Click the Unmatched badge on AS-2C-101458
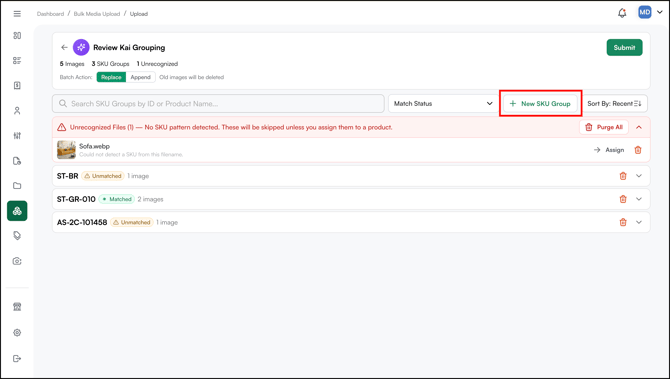This screenshot has width=670, height=379. pos(132,222)
